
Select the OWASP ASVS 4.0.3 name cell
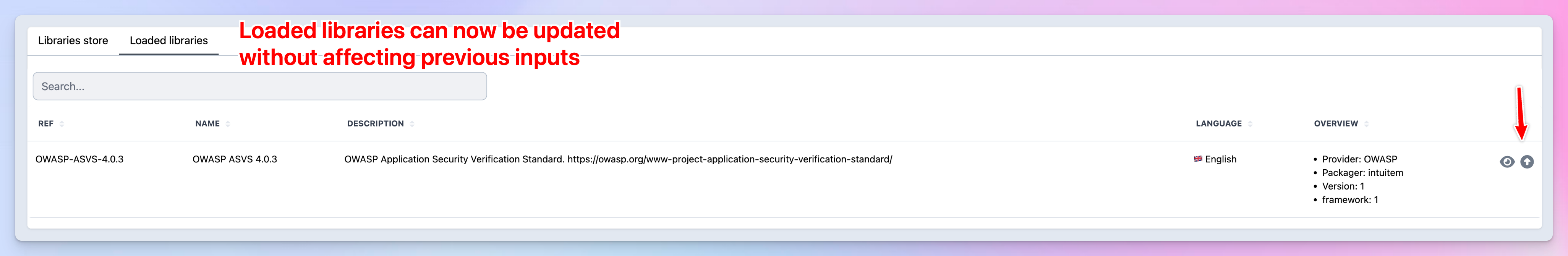pyautogui.click(x=234, y=159)
